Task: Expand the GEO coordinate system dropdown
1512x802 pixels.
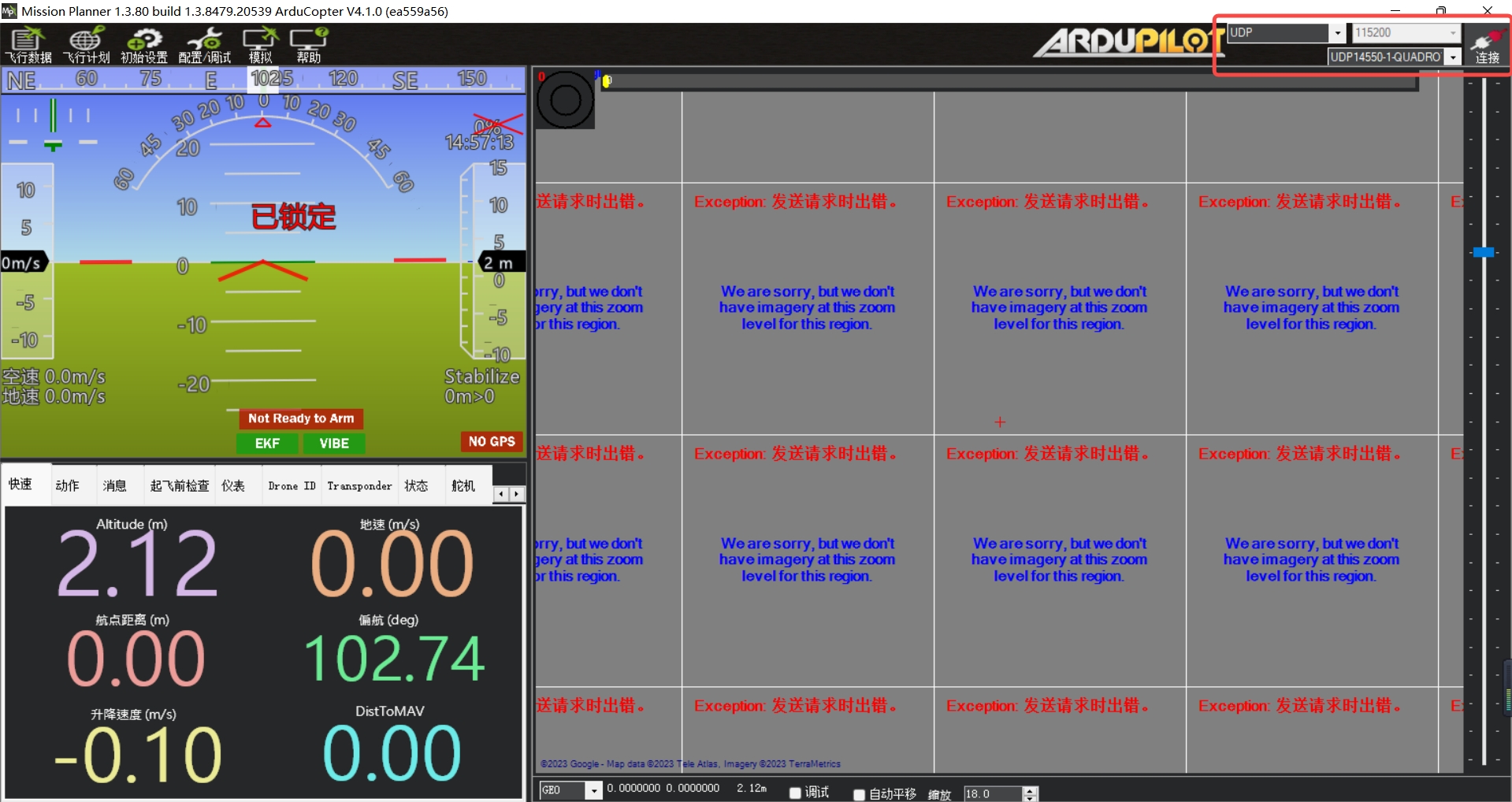Action: [594, 790]
